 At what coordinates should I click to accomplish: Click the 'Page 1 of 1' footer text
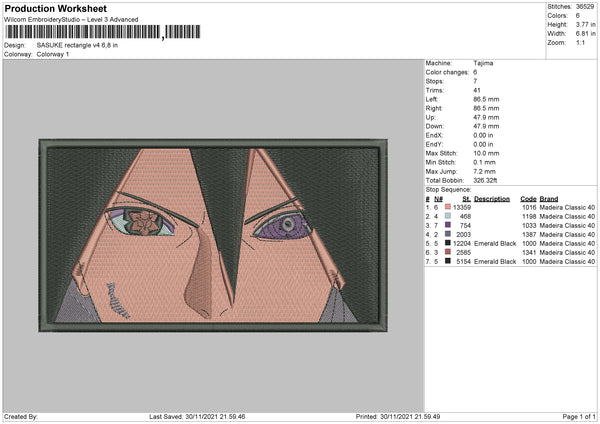click(579, 417)
